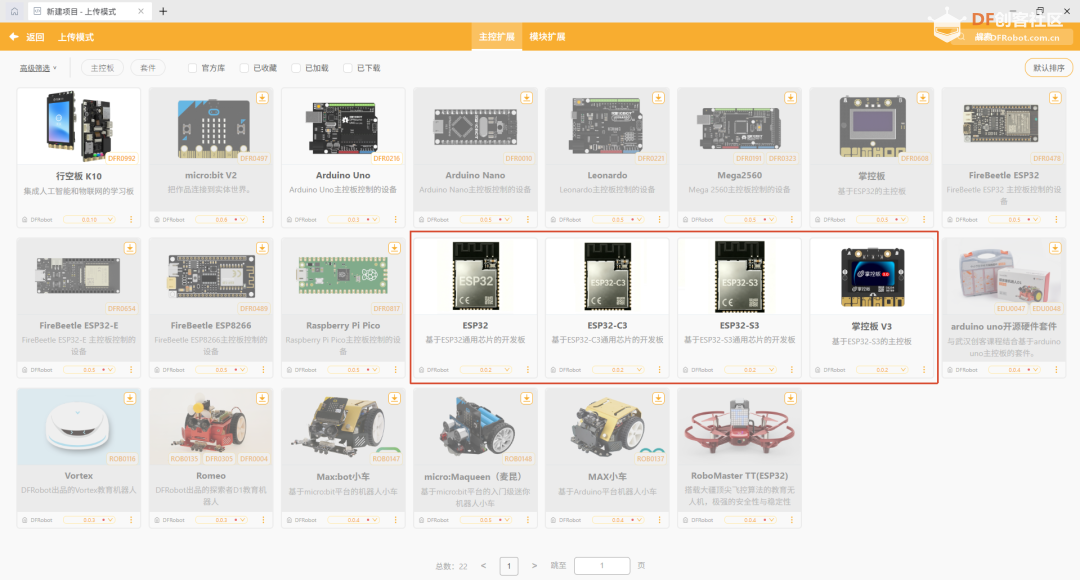Download the Max:bot小车 extension
Viewport: 1080px width, 580px height.
pos(395,398)
